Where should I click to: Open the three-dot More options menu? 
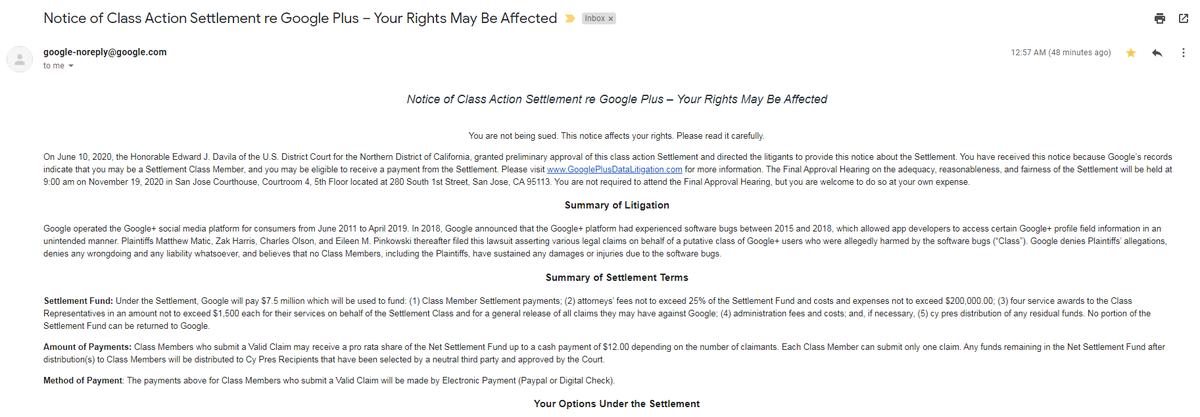pyautogui.click(x=1183, y=52)
